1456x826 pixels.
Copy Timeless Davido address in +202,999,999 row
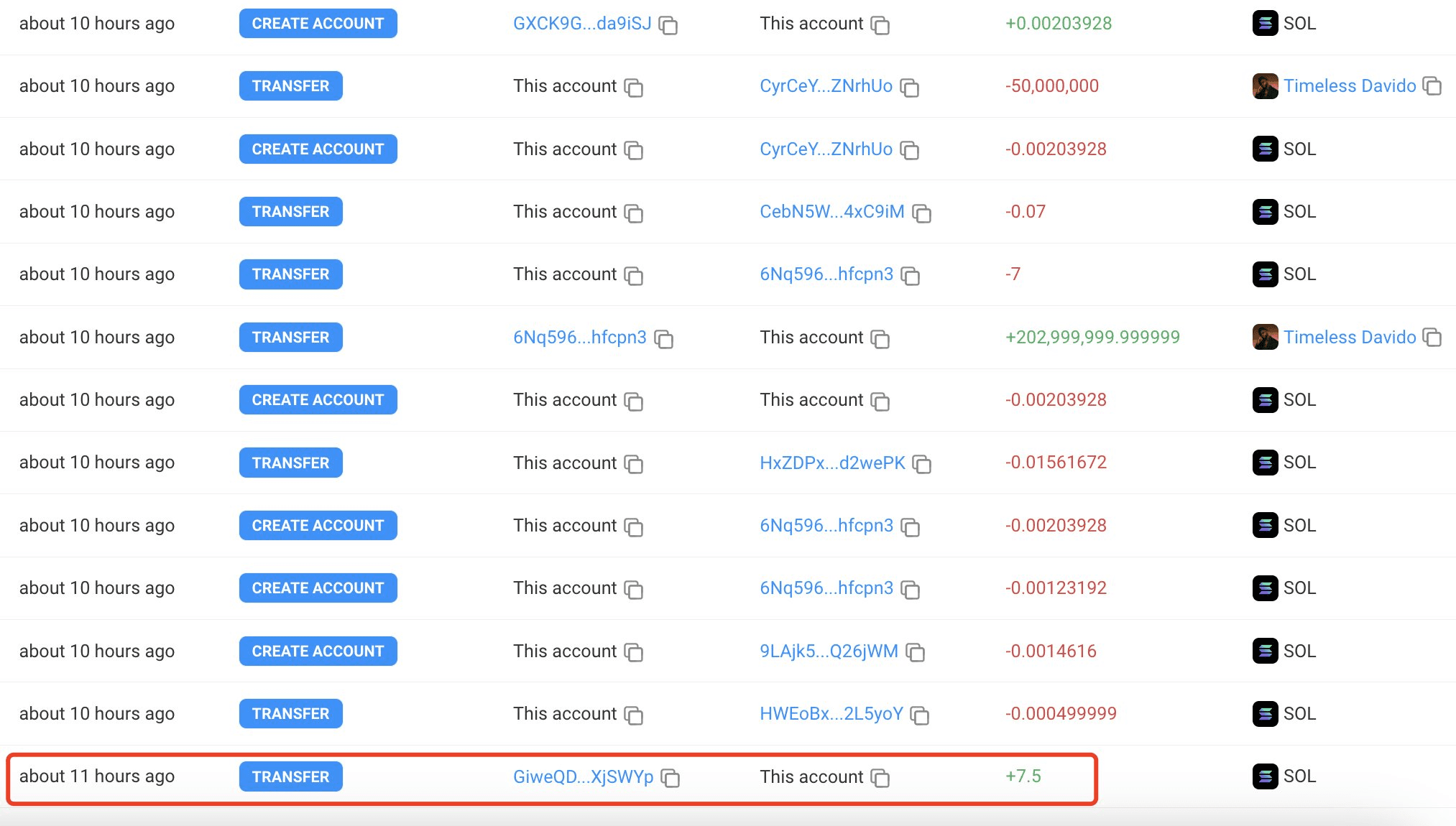click(1432, 338)
